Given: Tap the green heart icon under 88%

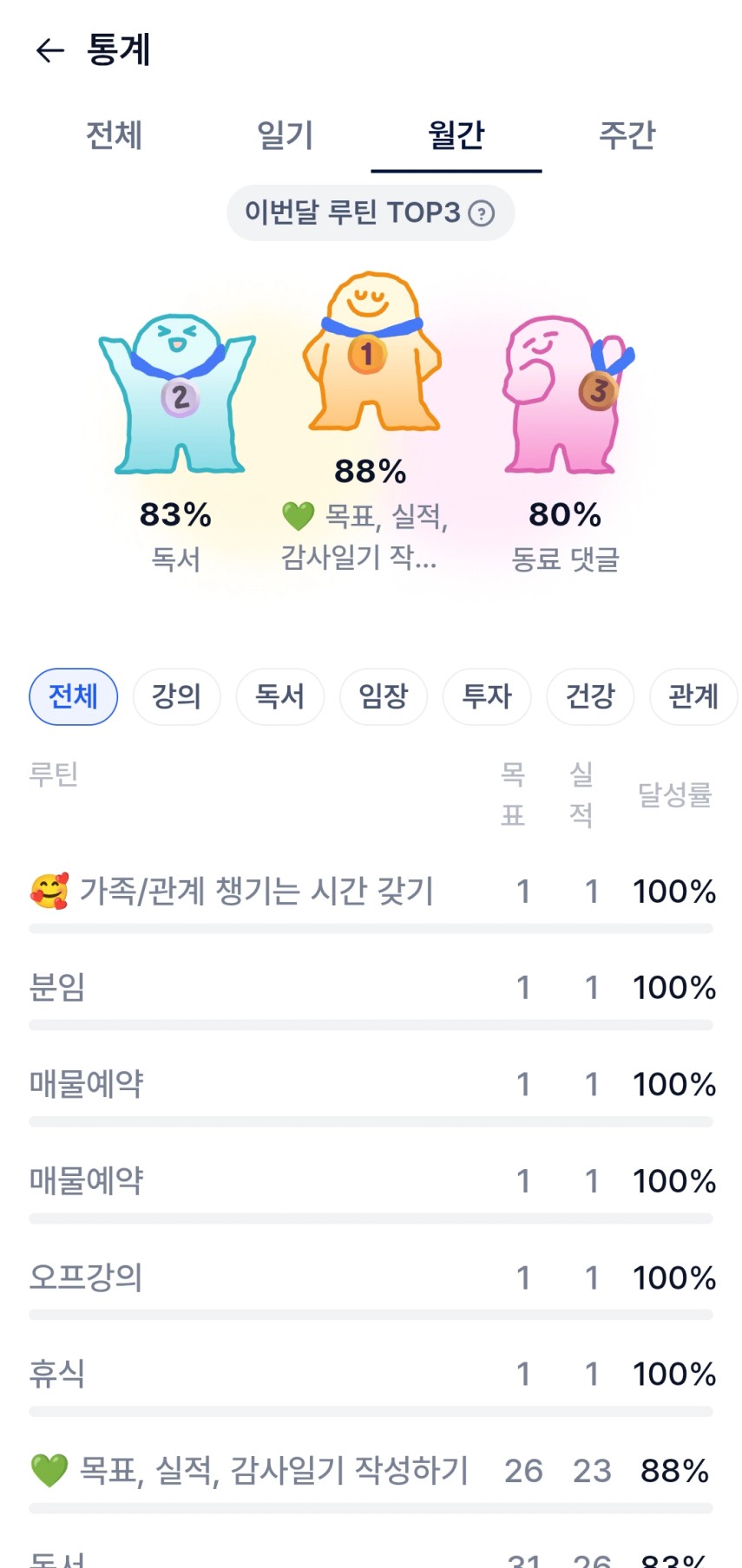Looking at the screenshot, I should point(298,517).
